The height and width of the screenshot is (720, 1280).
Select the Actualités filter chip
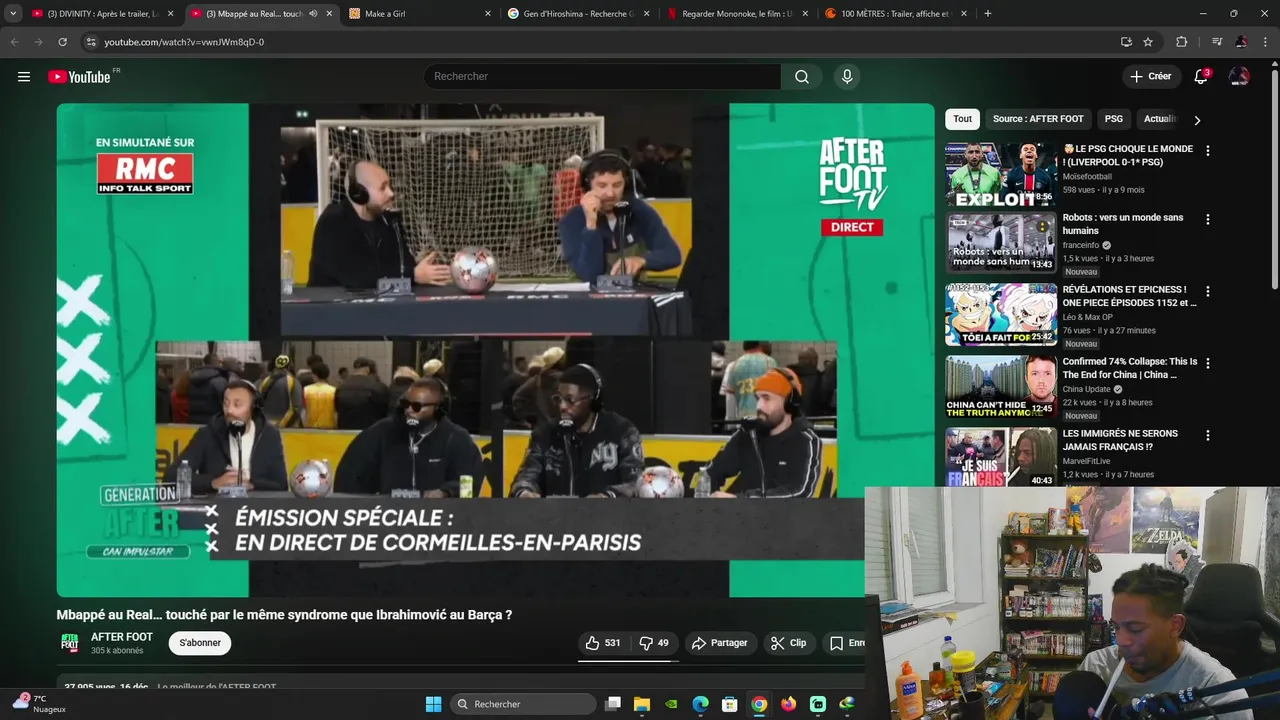tap(1160, 119)
